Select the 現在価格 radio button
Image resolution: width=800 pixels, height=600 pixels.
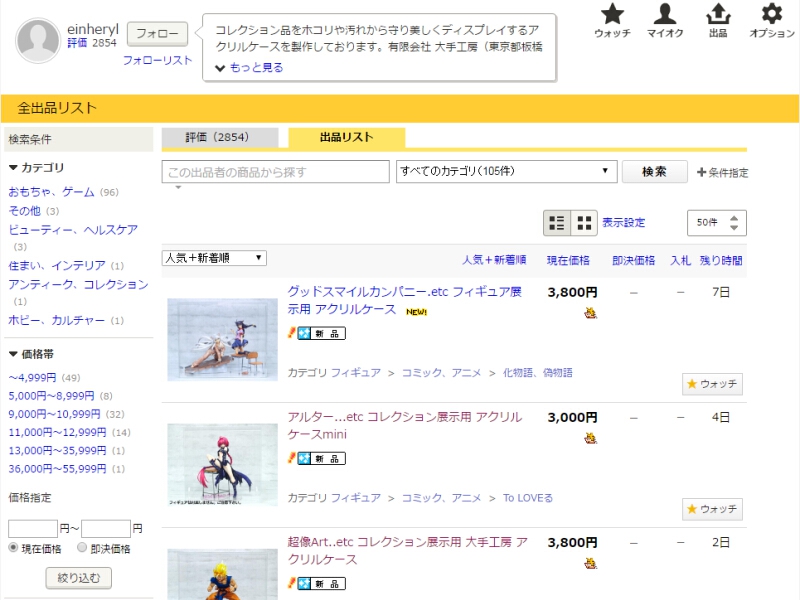pyautogui.click(x=14, y=549)
